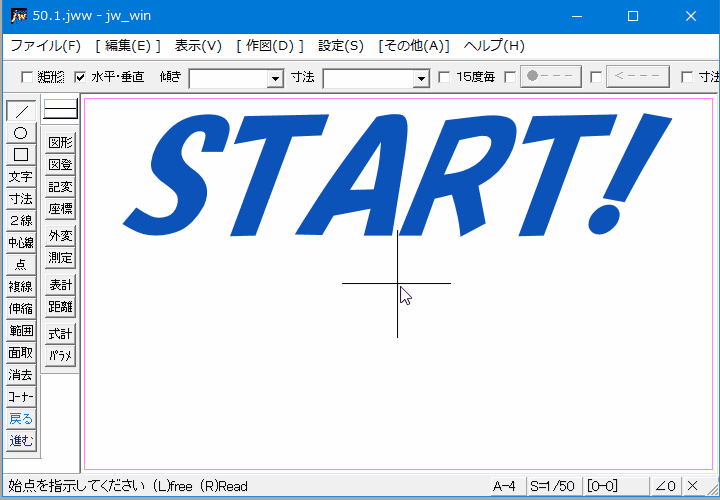Viewport: 720px width, 500px height.
Task: Choose the 消去 erase tool
Action: [x=21, y=375]
